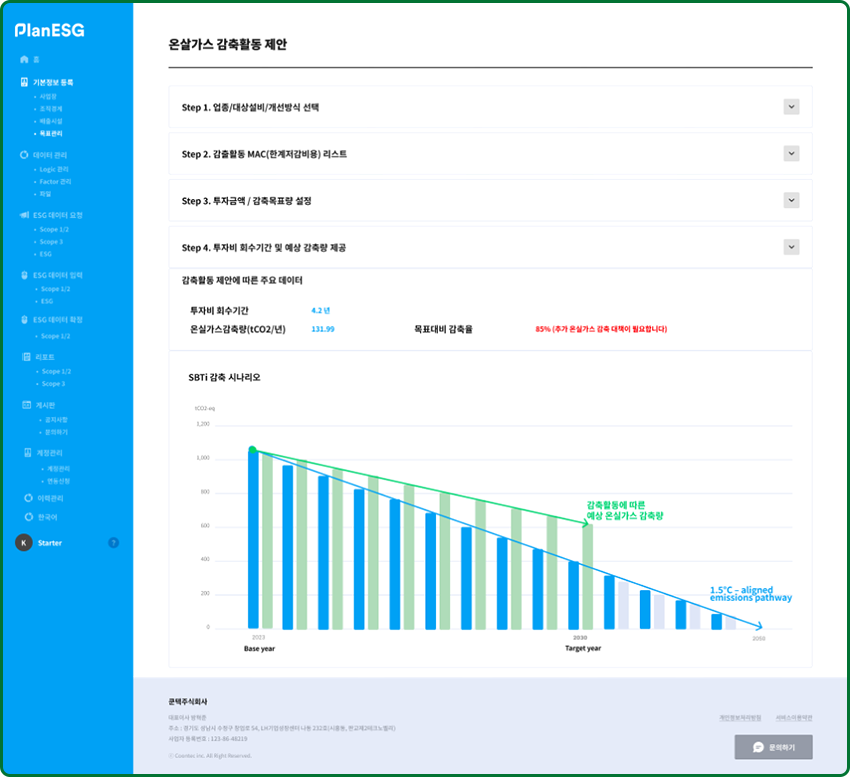Click the 데이터 관리 circular icon
This screenshot has width=850, height=777.
[24, 155]
